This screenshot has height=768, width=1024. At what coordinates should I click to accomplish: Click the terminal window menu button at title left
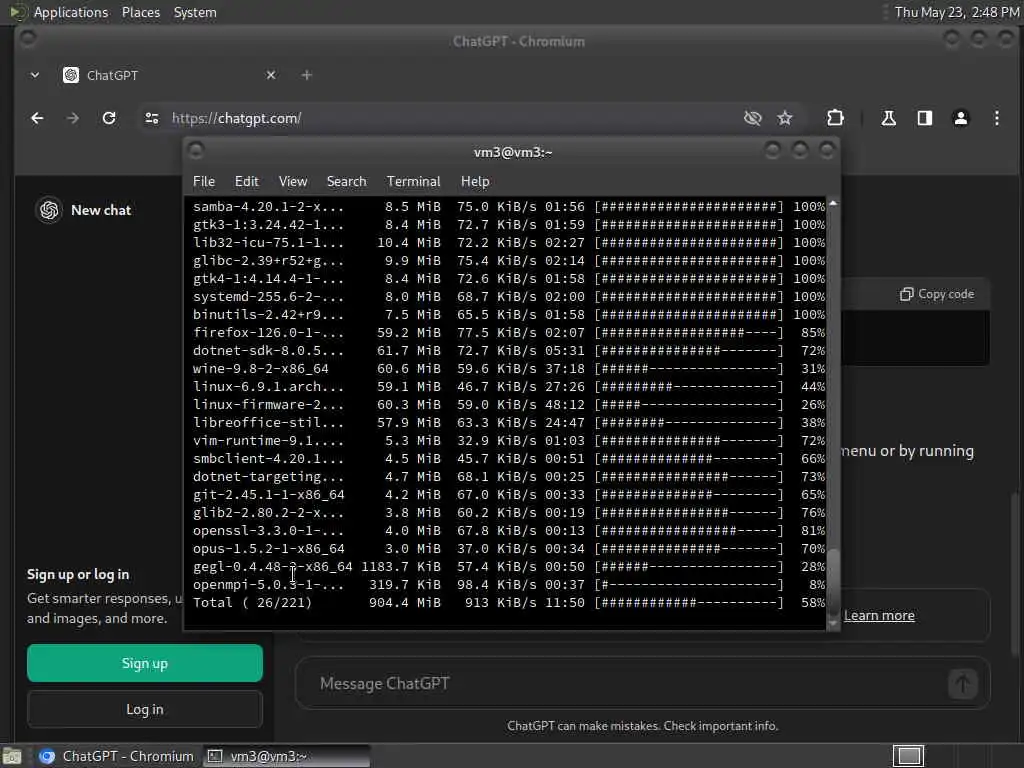tap(195, 151)
